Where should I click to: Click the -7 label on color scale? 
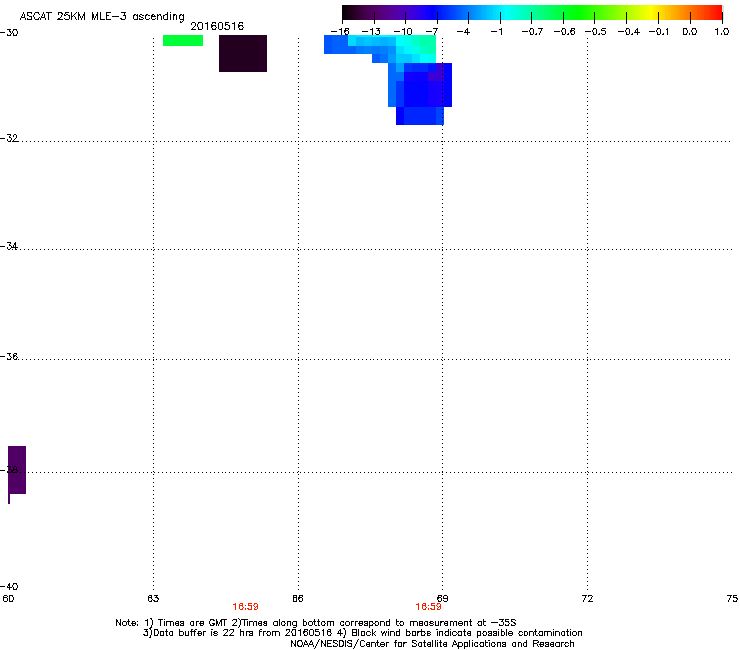(x=432, y=32)
